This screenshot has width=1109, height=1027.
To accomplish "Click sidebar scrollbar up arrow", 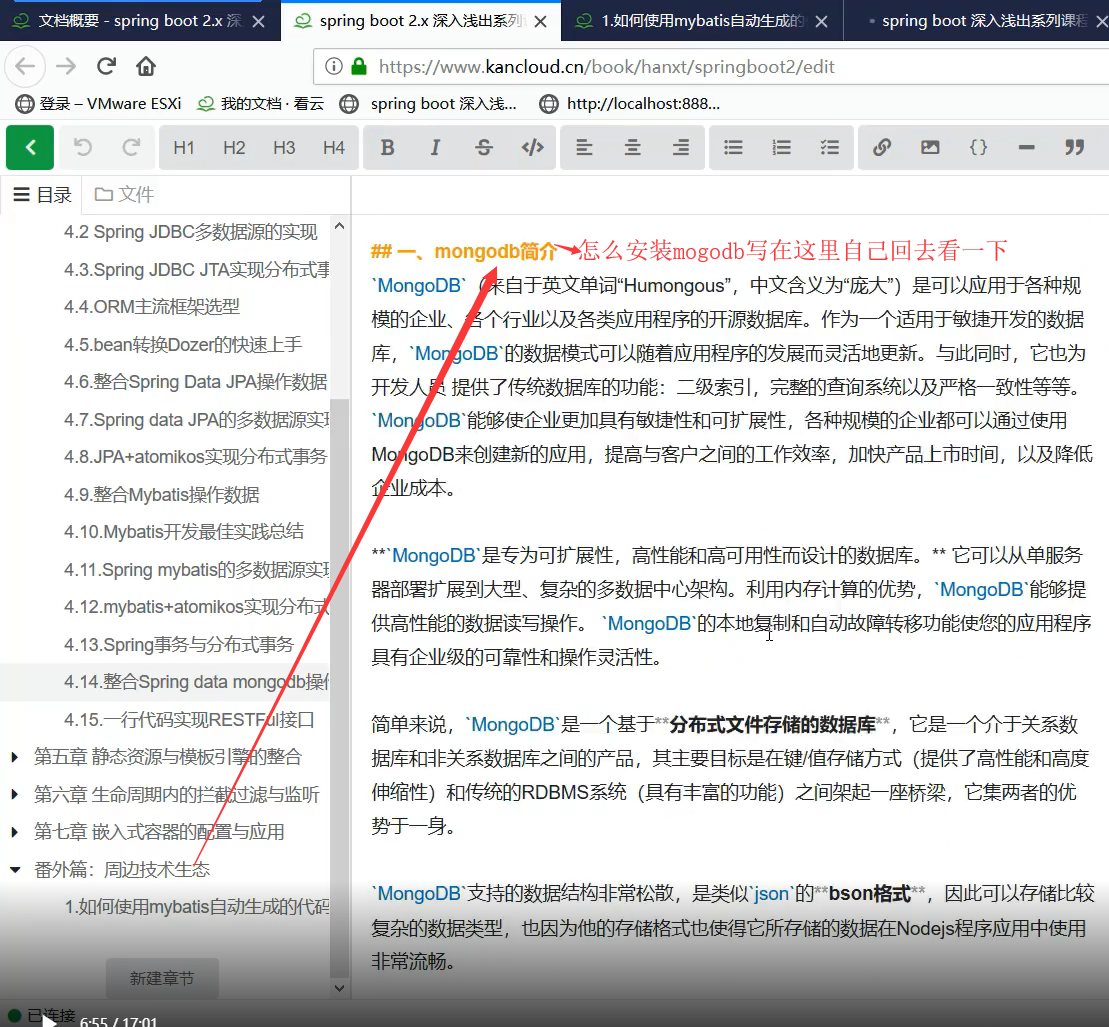I will click(x=339, y=226).
